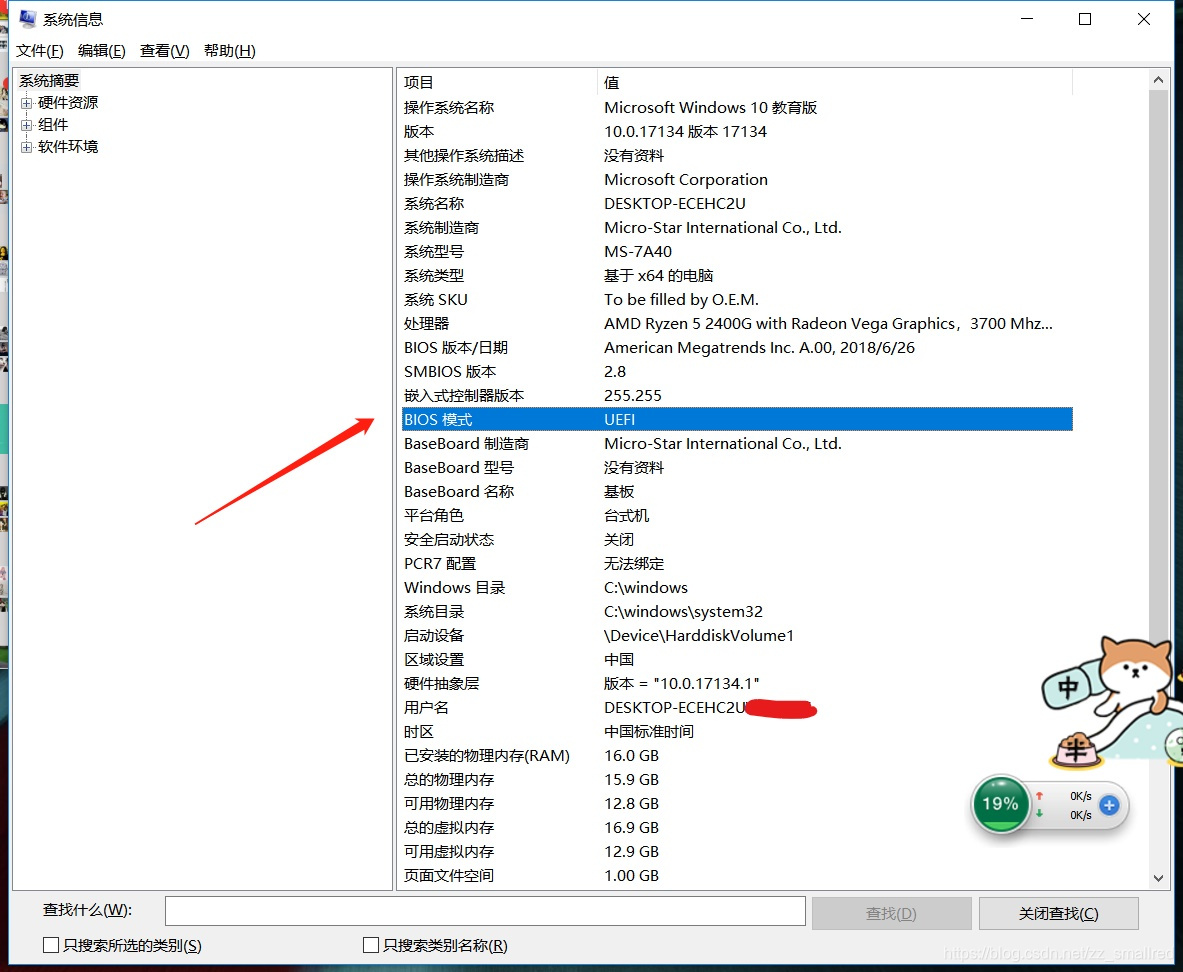Screen dimensions: 1183x972
Task: Select the 其他操作系统描述 row
Action: [737, 155]
